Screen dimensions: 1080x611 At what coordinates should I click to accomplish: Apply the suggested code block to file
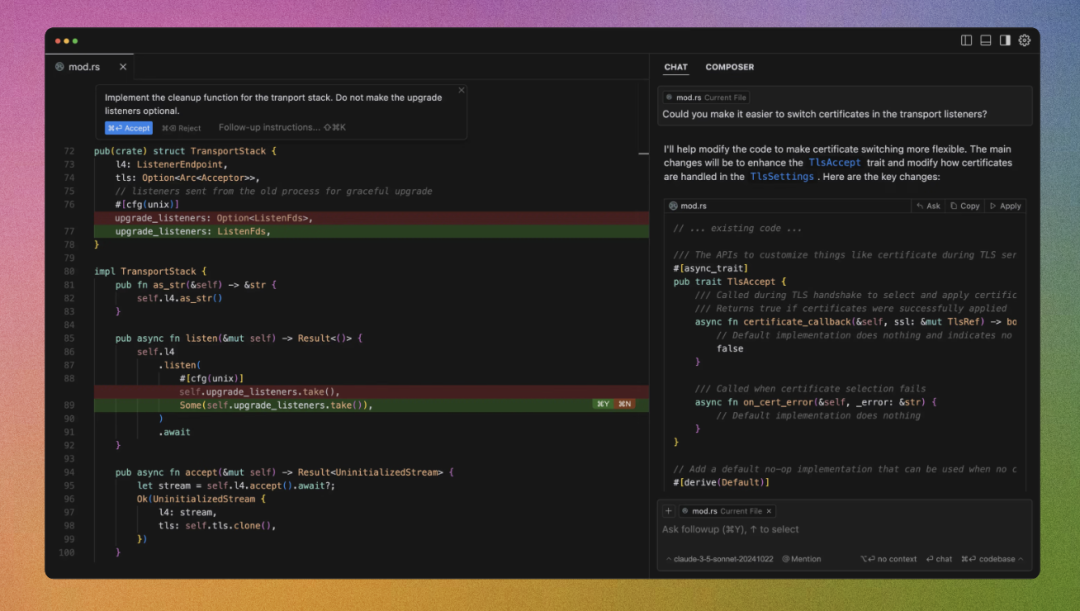coord(1005,206)
